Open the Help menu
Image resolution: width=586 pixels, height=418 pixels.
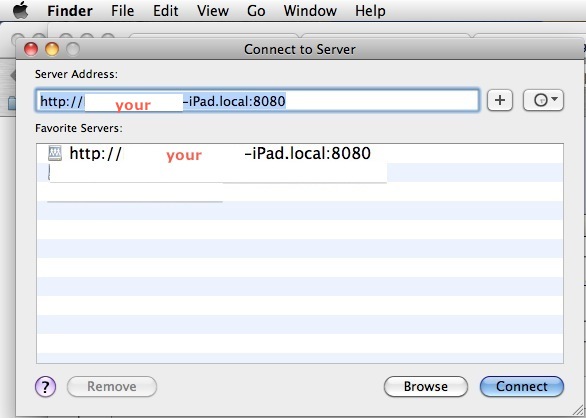[370, 11]
